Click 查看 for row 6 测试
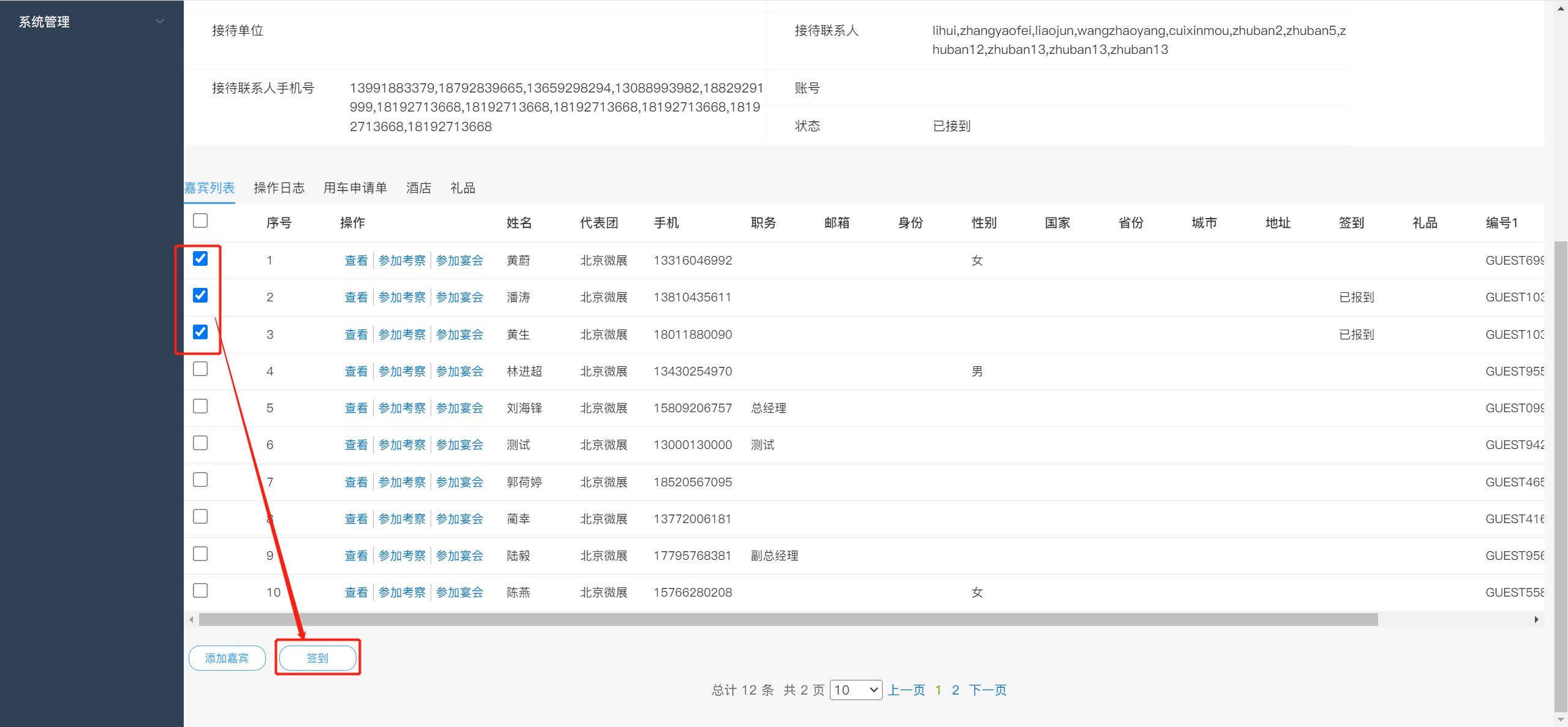Screen dimensions: 1568x727 point(356,445)
